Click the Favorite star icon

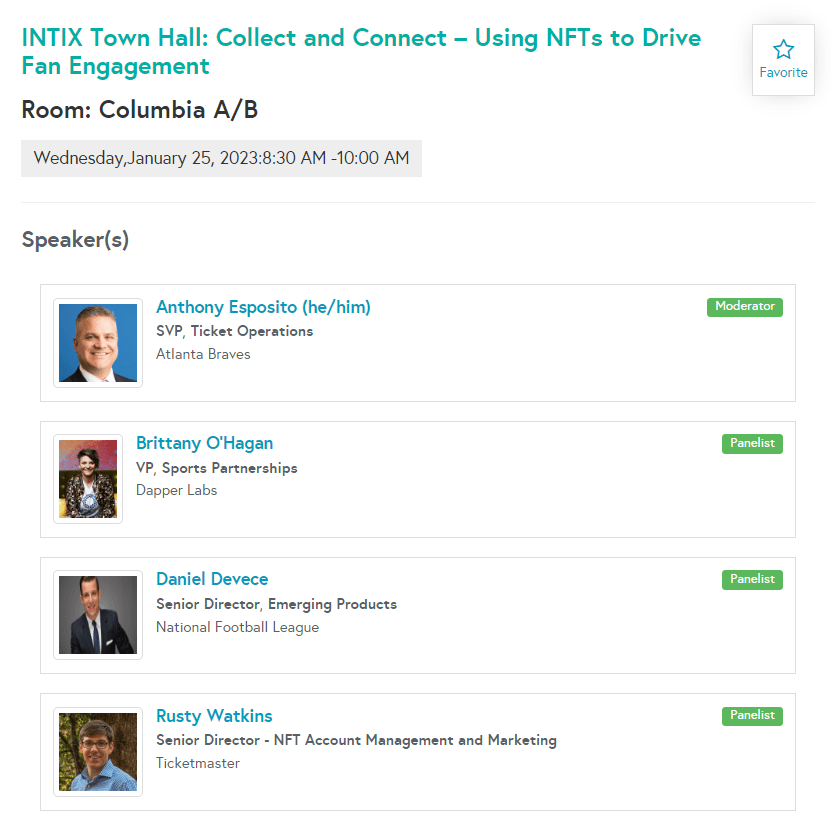(783, 49)
